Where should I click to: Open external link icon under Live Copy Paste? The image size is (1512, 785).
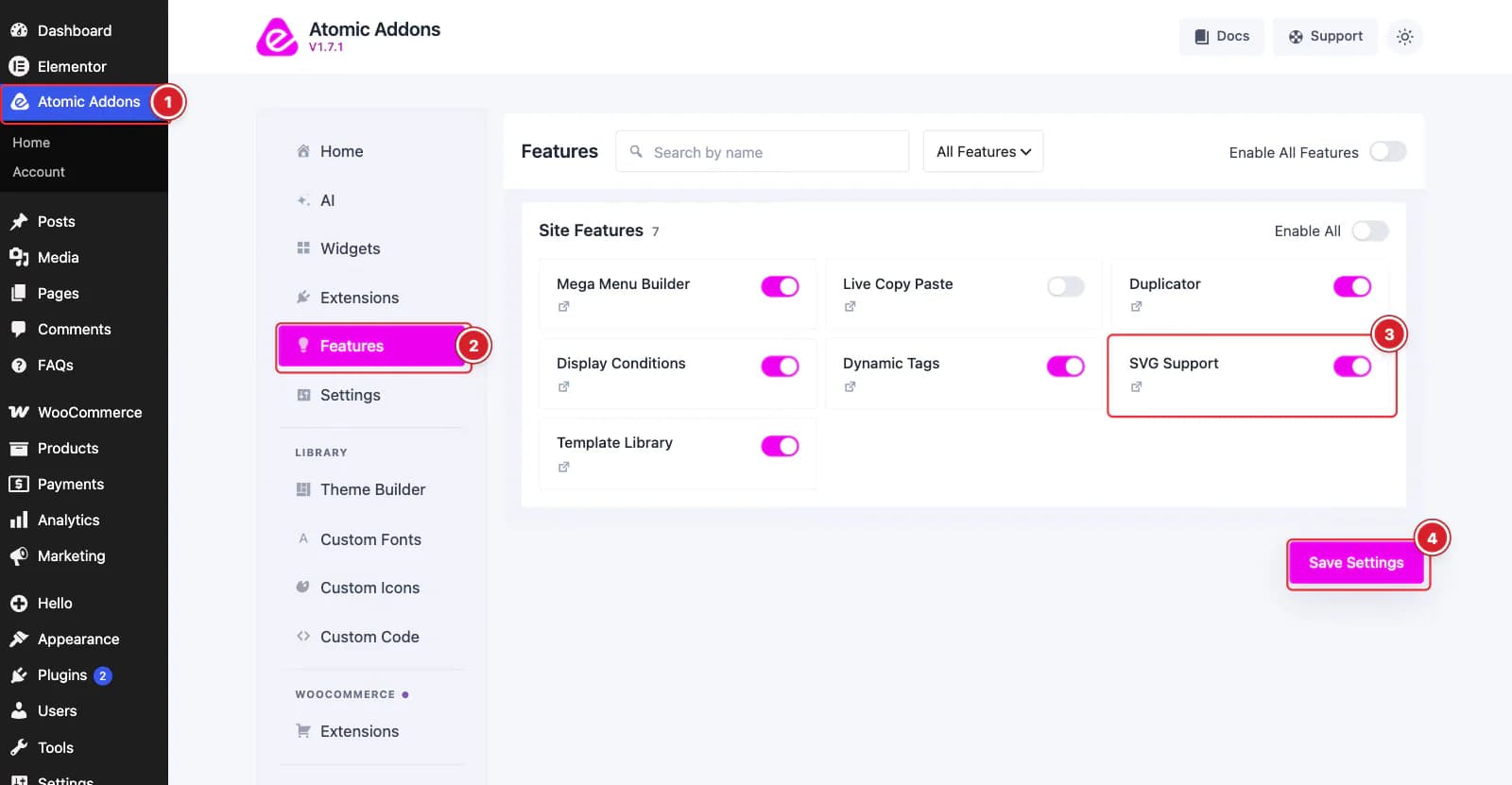coord(850,306)
